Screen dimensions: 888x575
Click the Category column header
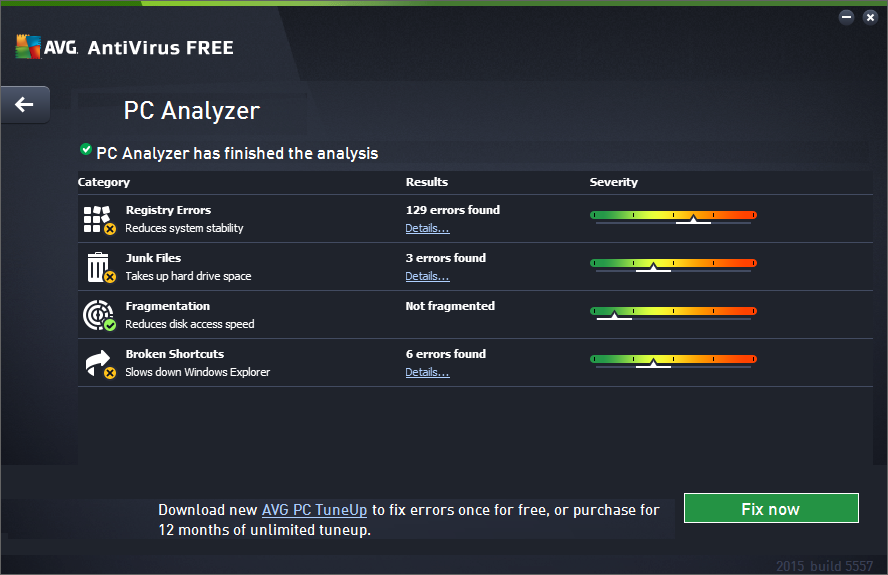104,182
